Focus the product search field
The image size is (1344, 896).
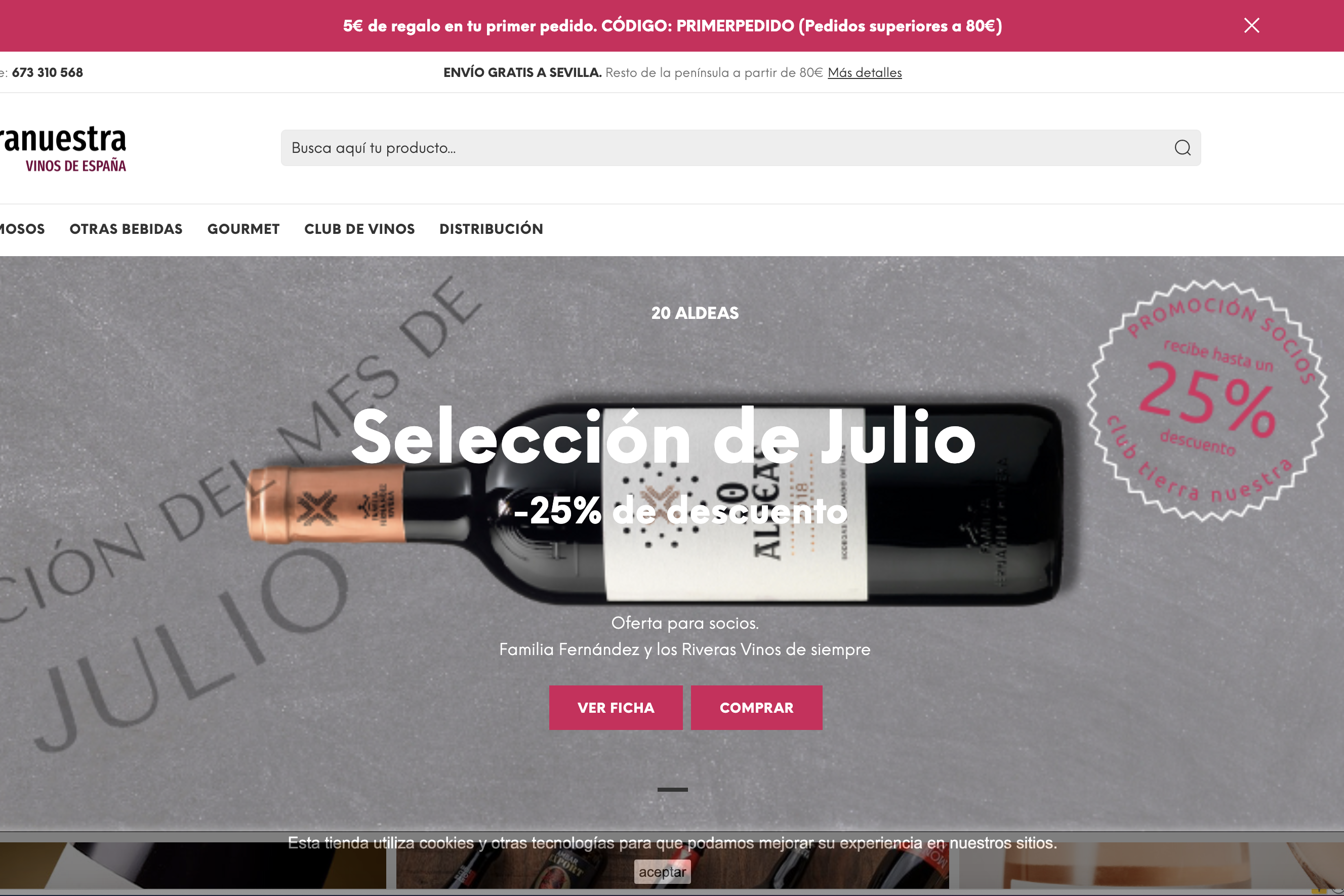741,148
